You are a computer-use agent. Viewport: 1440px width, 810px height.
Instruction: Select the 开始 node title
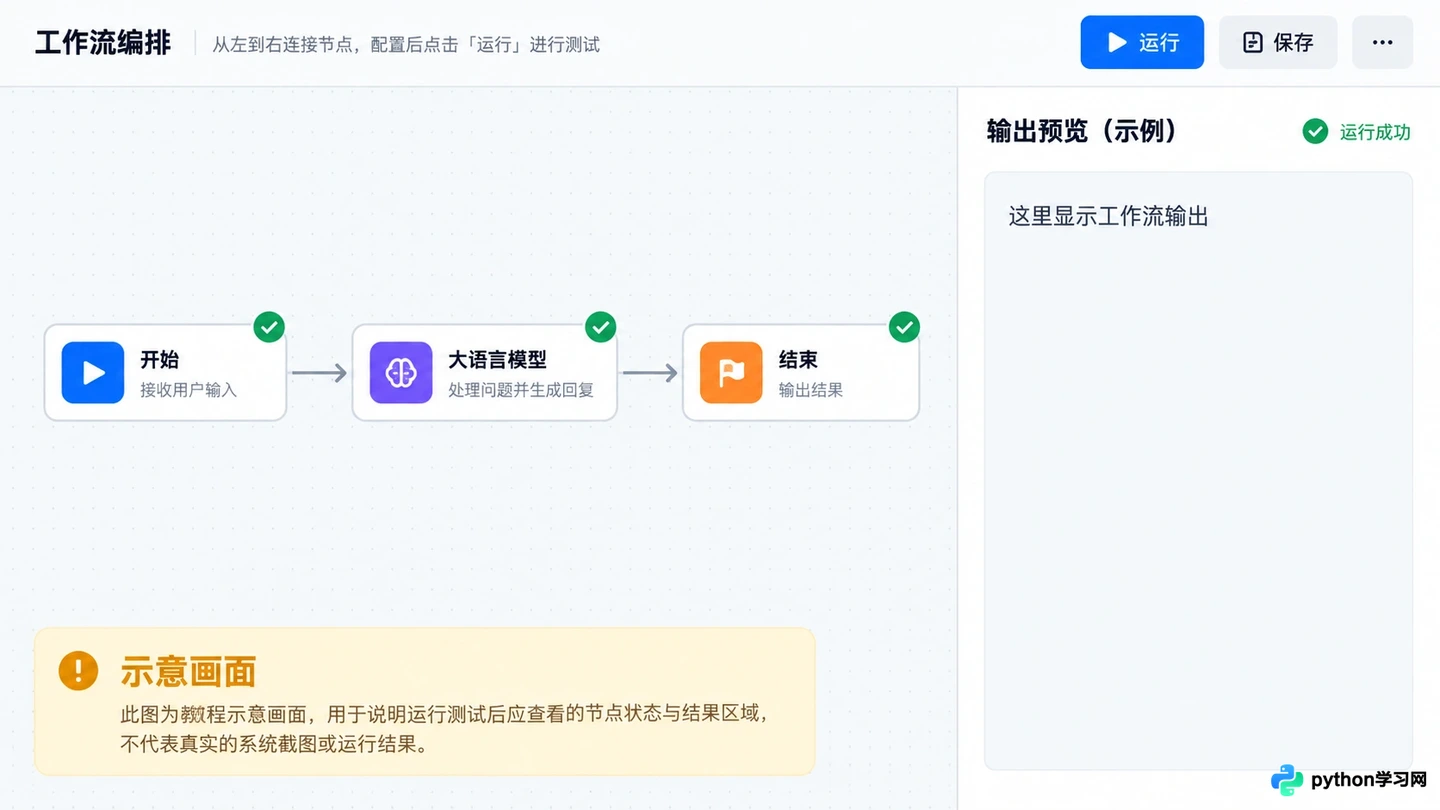[x=160, y=359]
